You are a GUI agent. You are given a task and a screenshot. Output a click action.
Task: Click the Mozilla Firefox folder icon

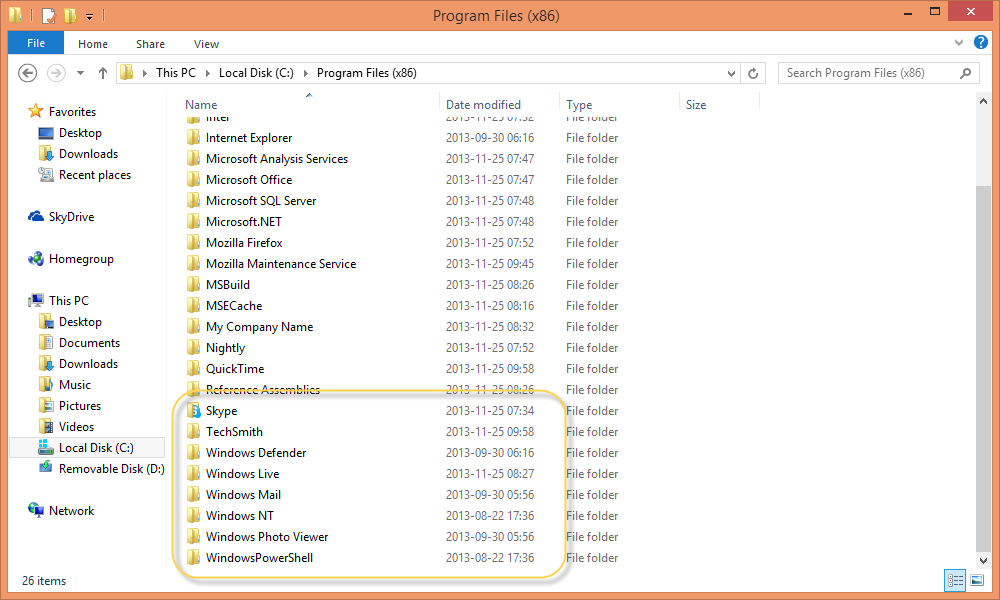tap(194, 242)
